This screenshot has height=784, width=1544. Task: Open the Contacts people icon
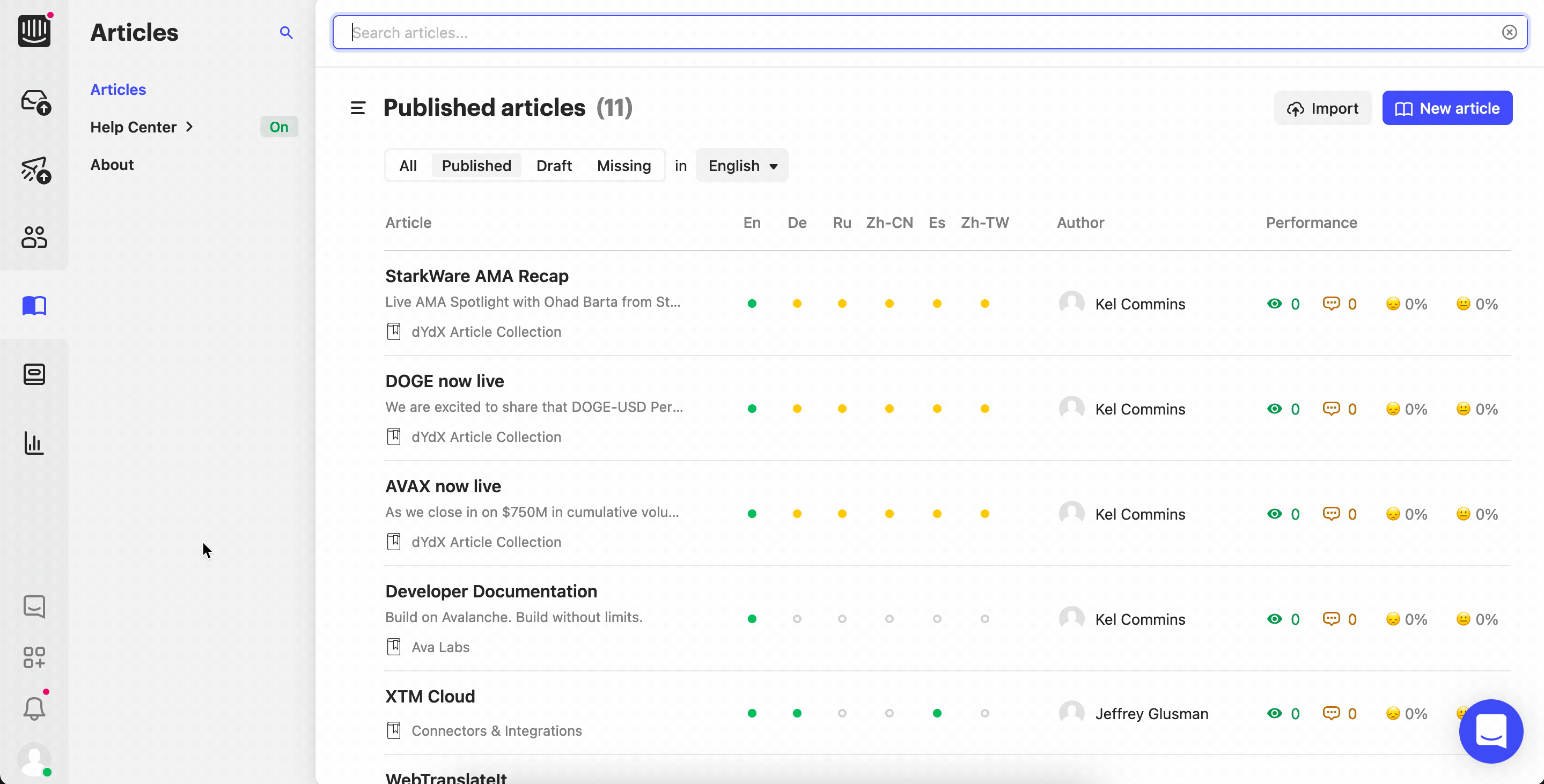pos(34,237)
